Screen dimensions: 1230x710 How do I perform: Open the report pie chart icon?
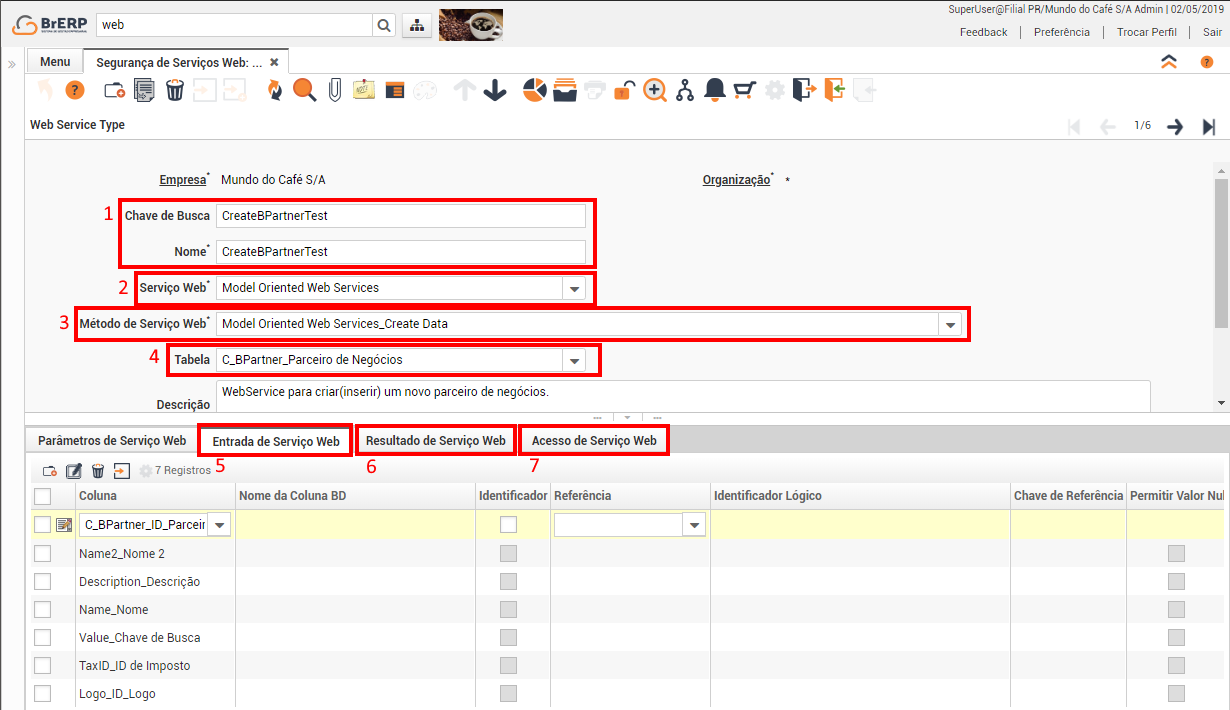(535, 91)
